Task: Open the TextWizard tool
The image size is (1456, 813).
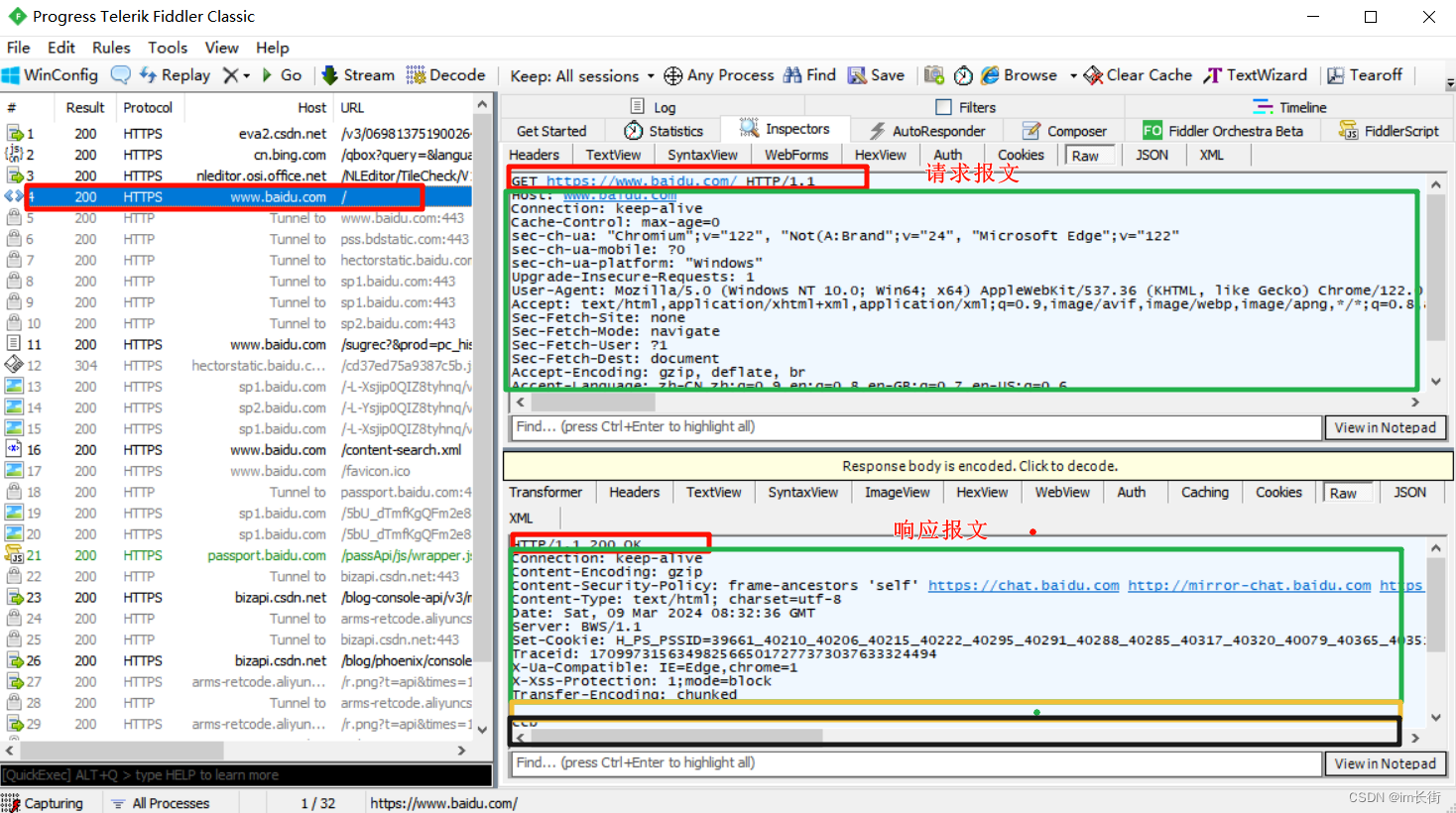Action: click(x=1256, y=75)
